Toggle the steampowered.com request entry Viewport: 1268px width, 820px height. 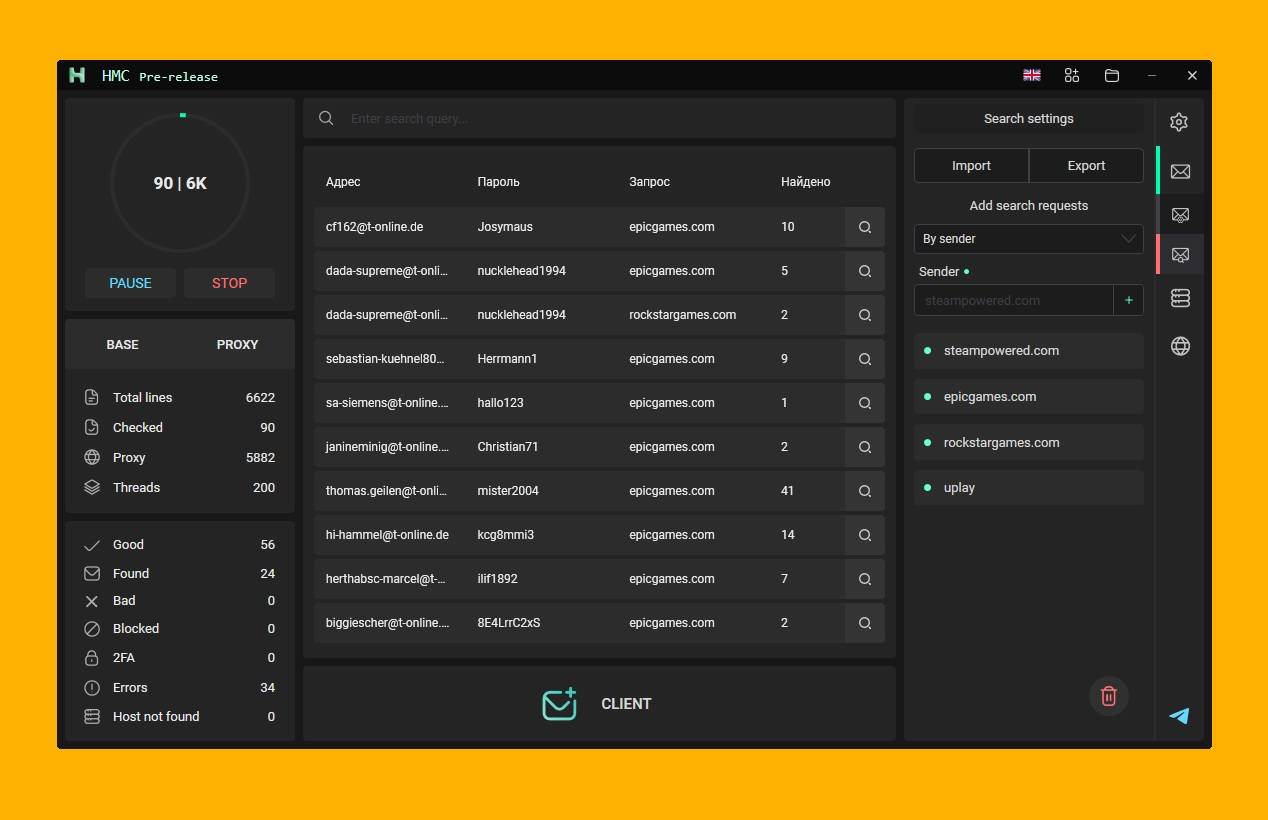tap(1029, 351)
